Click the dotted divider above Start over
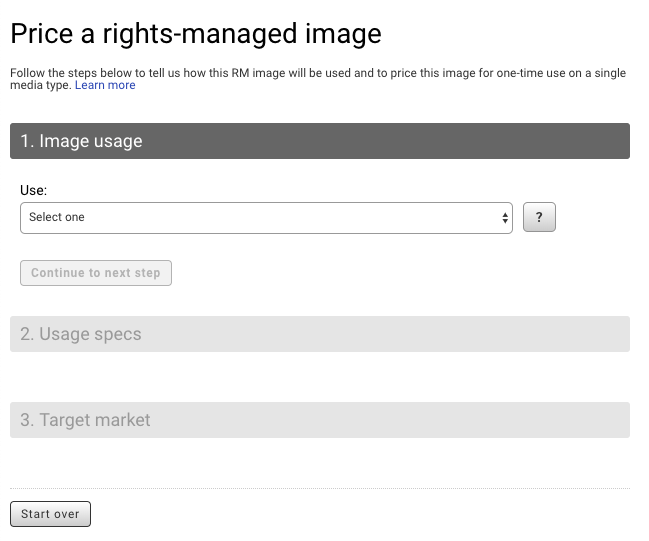The width and height of the screenshot is (649, 541). pyautogui.click(x=320, y=488)
